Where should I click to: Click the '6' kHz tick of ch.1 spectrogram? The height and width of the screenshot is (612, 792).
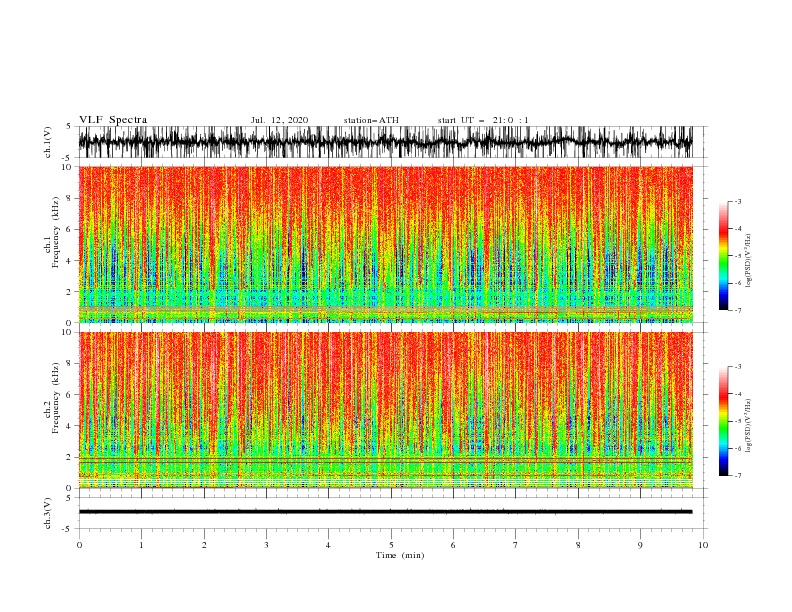71,229
